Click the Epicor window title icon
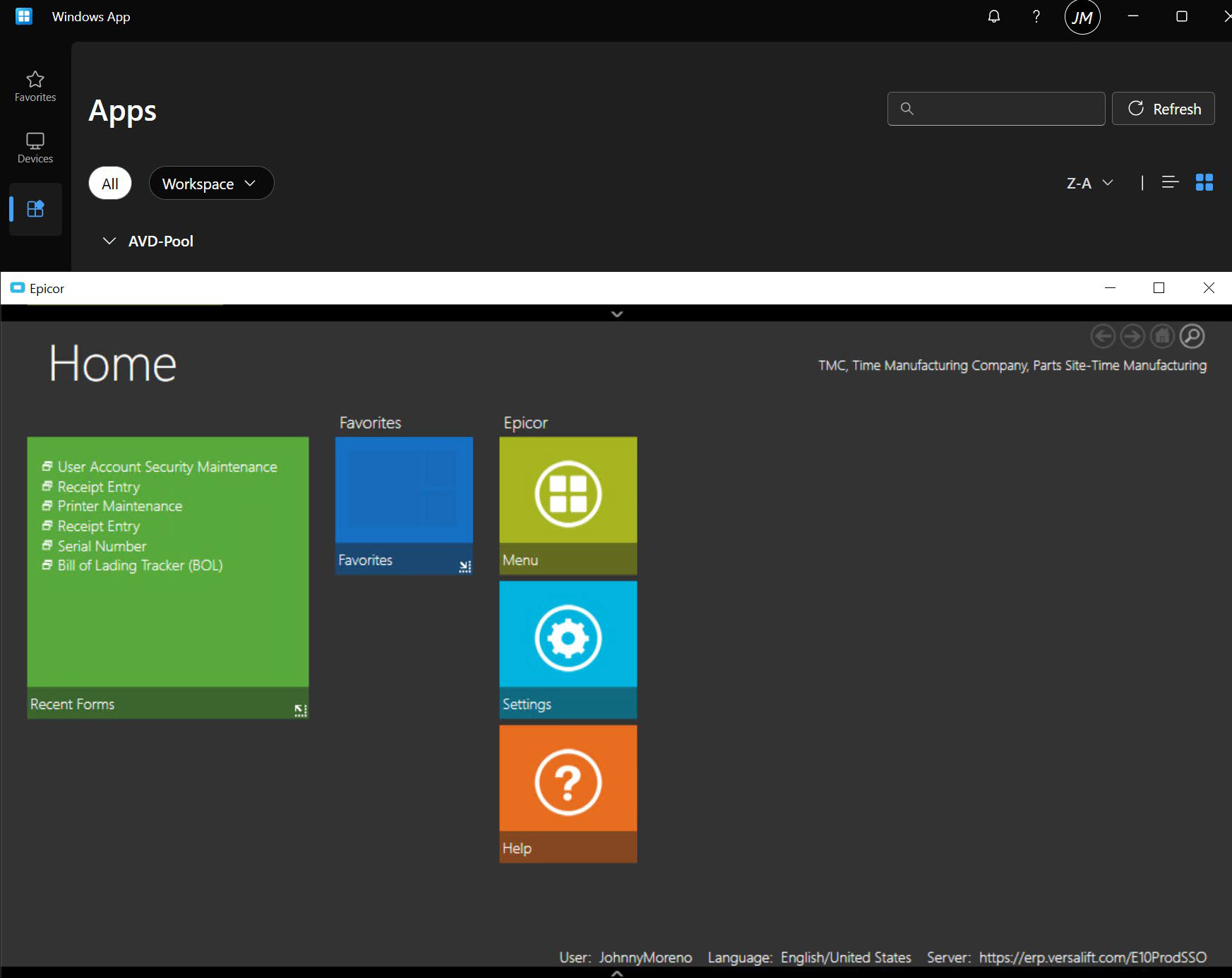This screenshot has height=978, width=1232. [18, 288]
